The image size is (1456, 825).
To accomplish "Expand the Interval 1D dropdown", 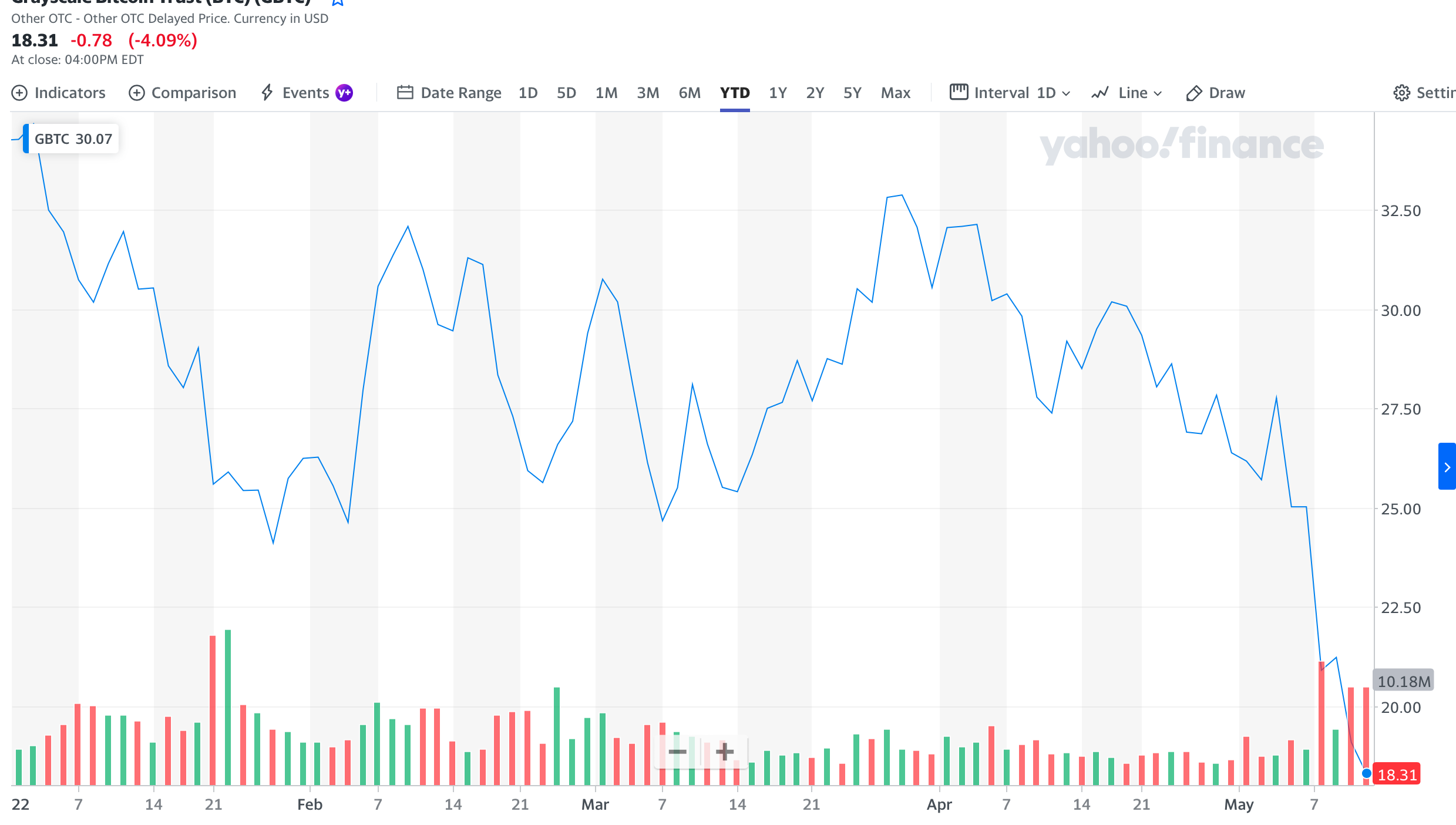I will point(1010,93).
